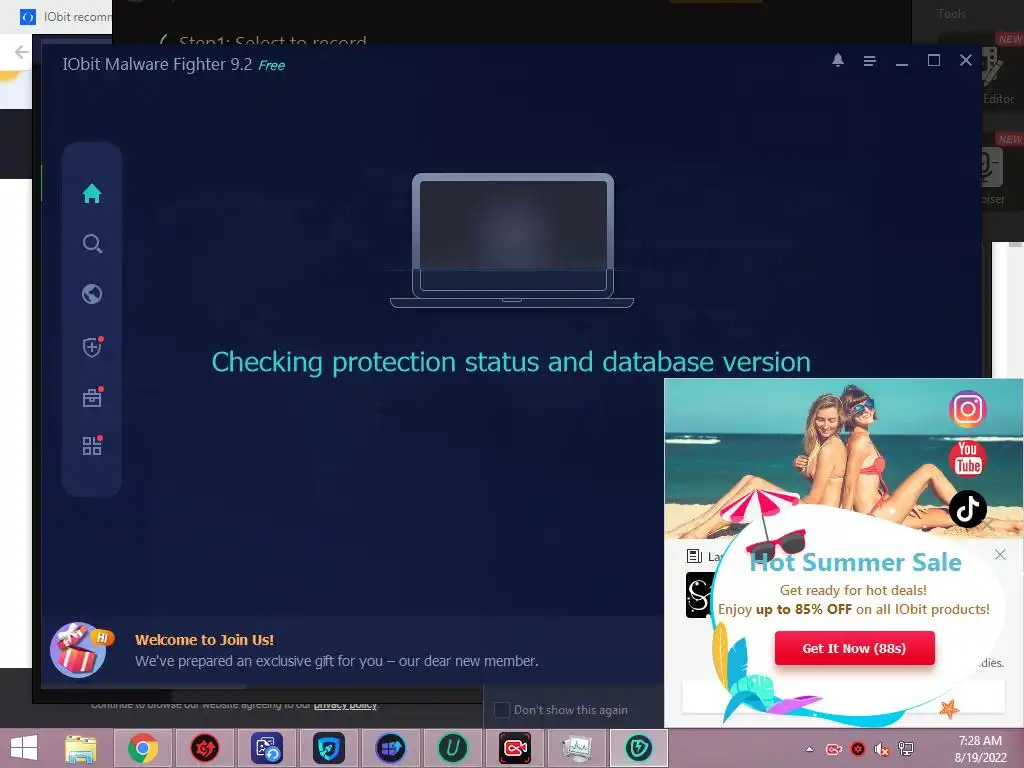Click the network tray icon
The height and width of the screenshot is (768, 1024).
click(906, 749)
